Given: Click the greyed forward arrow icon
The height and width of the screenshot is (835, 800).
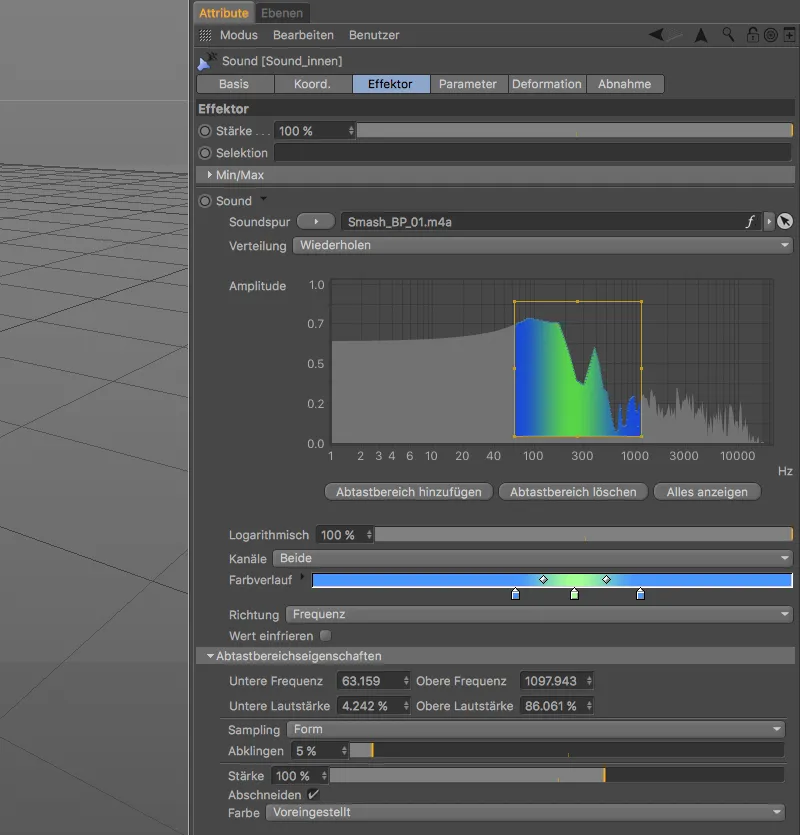Looking at the screenshot, I should pos(674,35).
